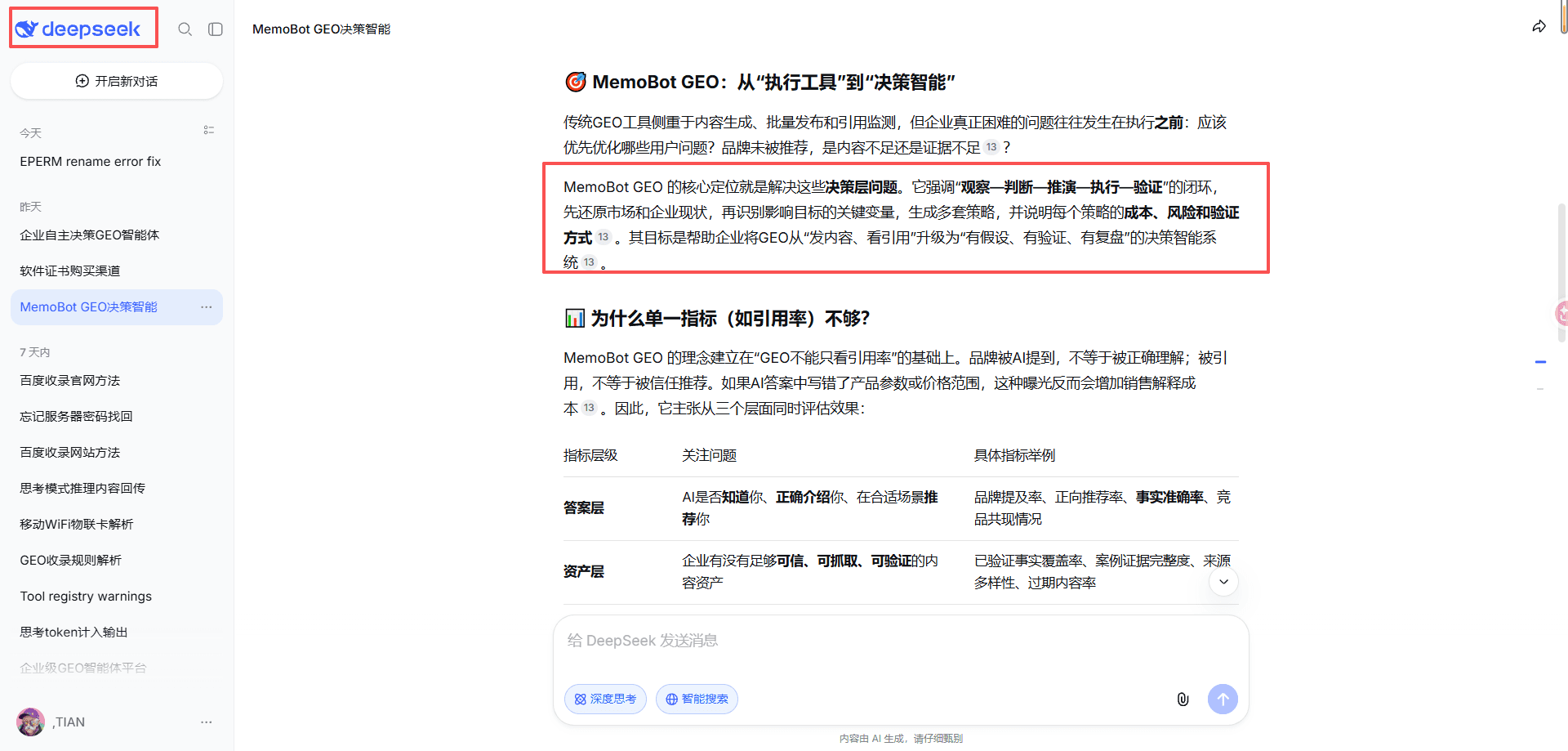Click the deepseek logo
This screenshot has height=751, width=1568.
[78, 29]
